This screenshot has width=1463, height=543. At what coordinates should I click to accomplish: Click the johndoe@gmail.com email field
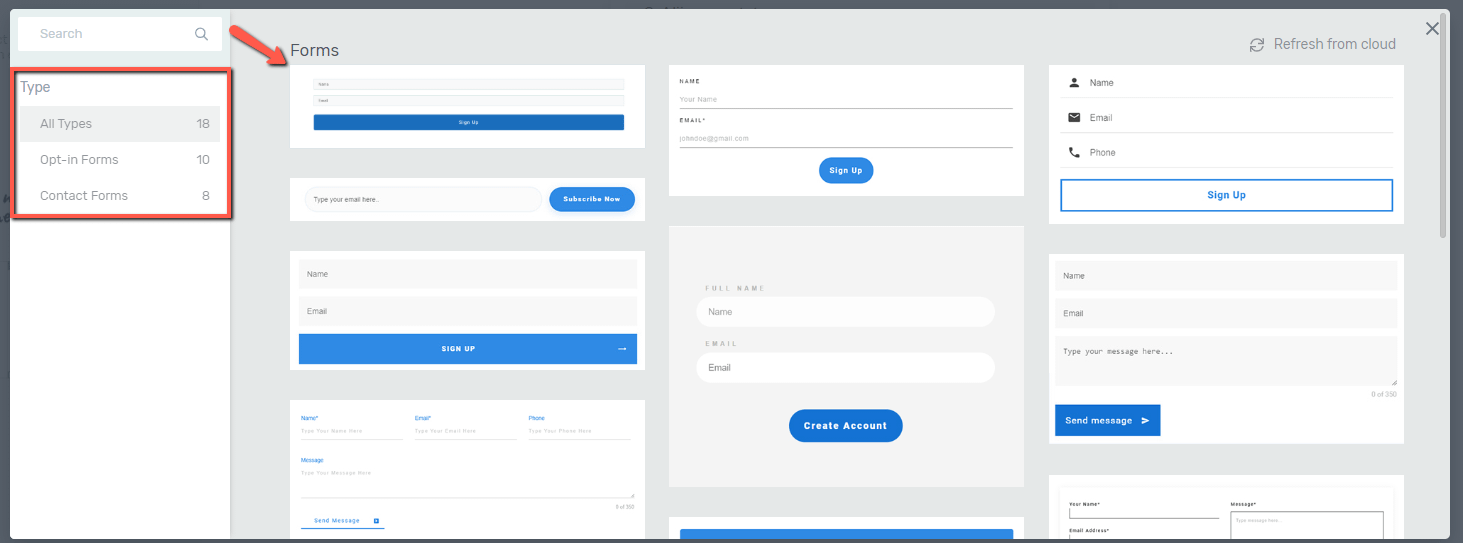(x=846, y=139)
